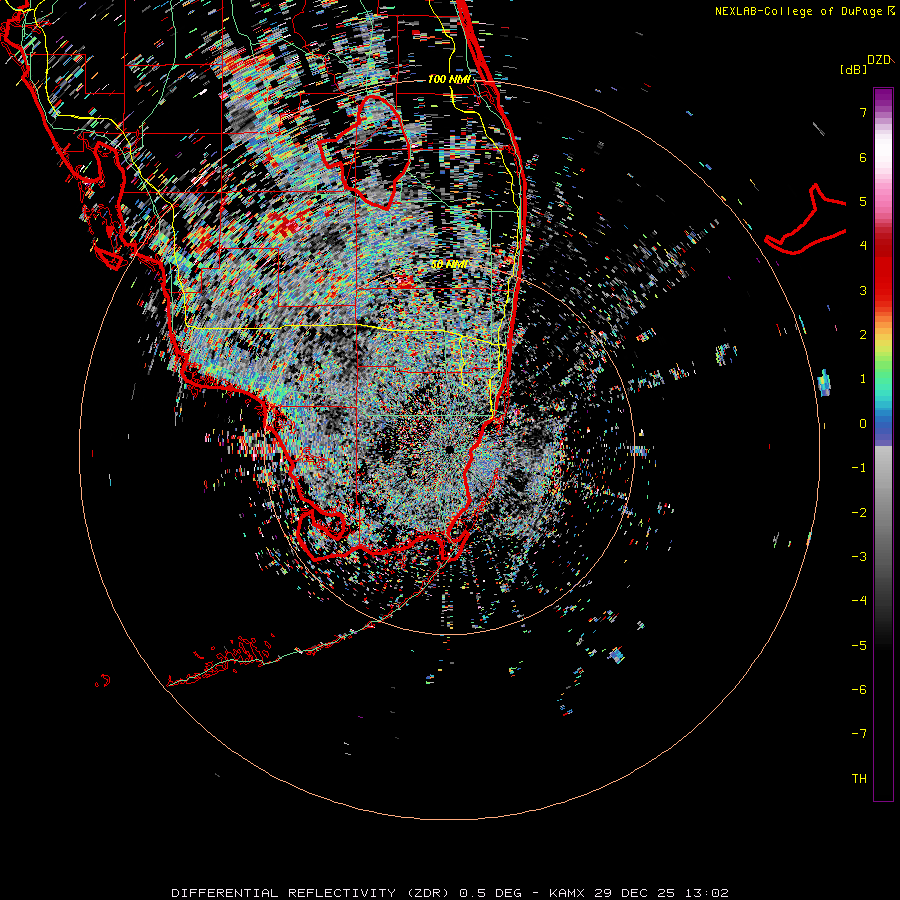900x900 pixels.
Task: Click the DZD legend title
Action: pyautogui.click(x=879, y=60)
